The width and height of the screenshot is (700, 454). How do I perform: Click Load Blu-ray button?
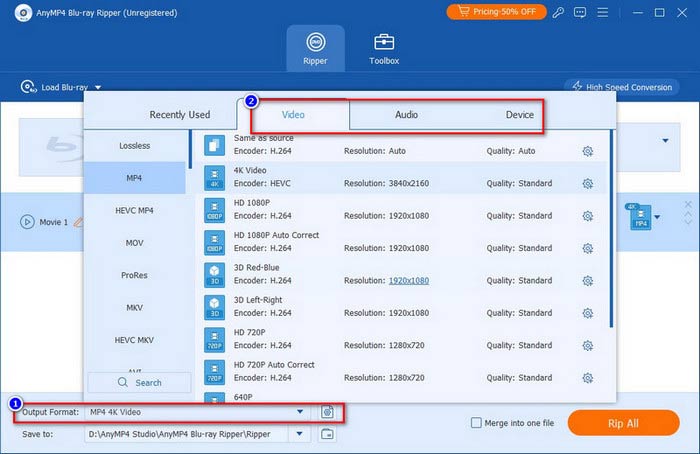click(x=54, y=87)
